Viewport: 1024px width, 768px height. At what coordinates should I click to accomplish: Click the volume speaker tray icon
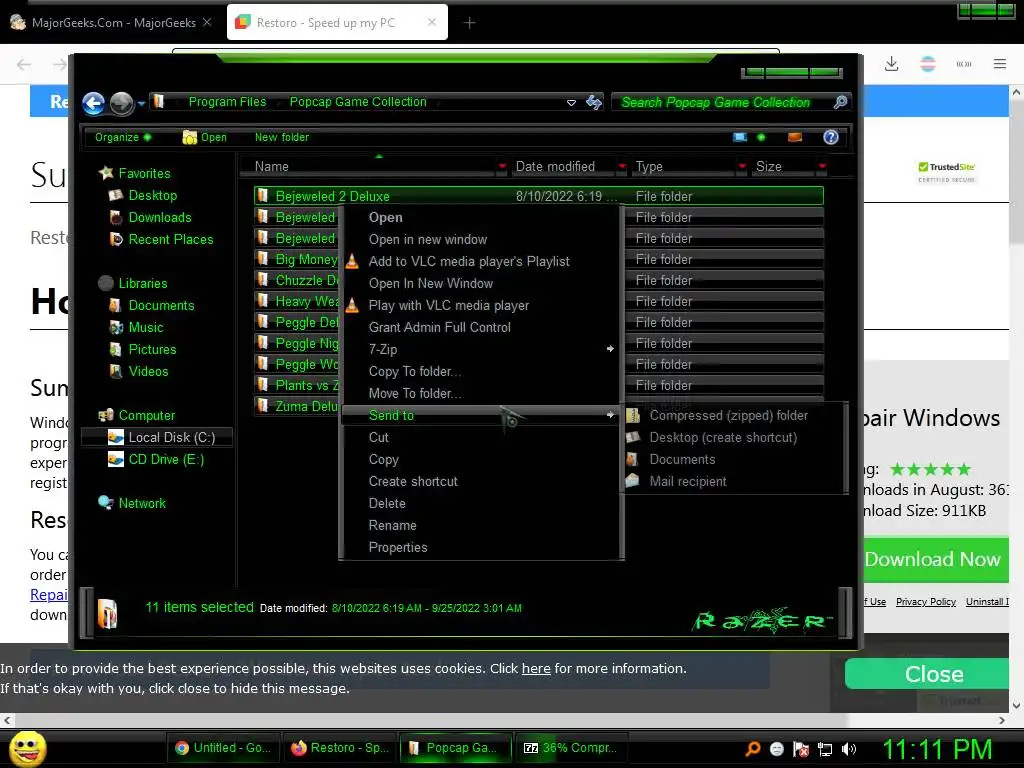coord(849,749)
